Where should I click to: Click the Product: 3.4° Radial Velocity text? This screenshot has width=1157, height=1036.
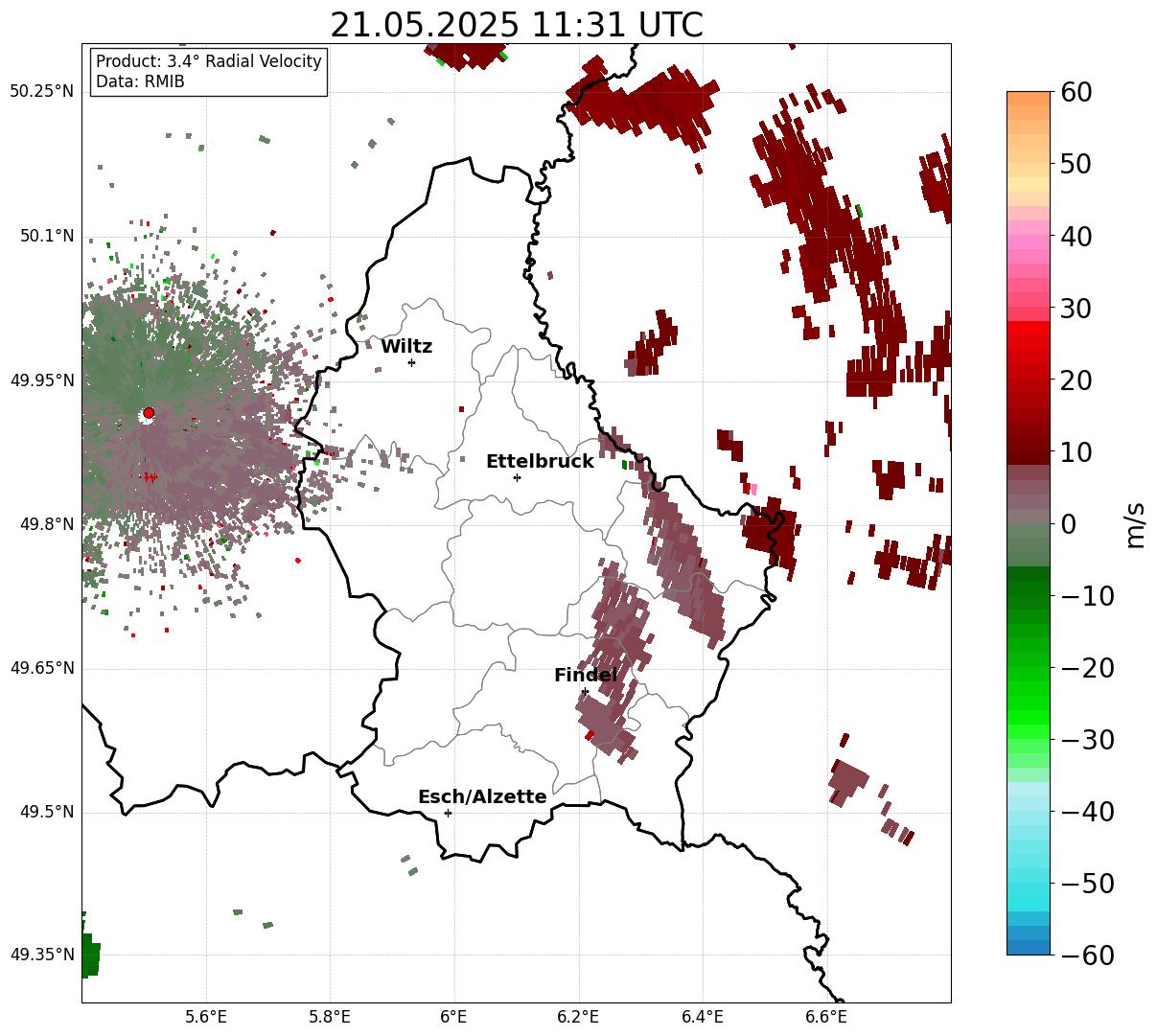point(209,61)
